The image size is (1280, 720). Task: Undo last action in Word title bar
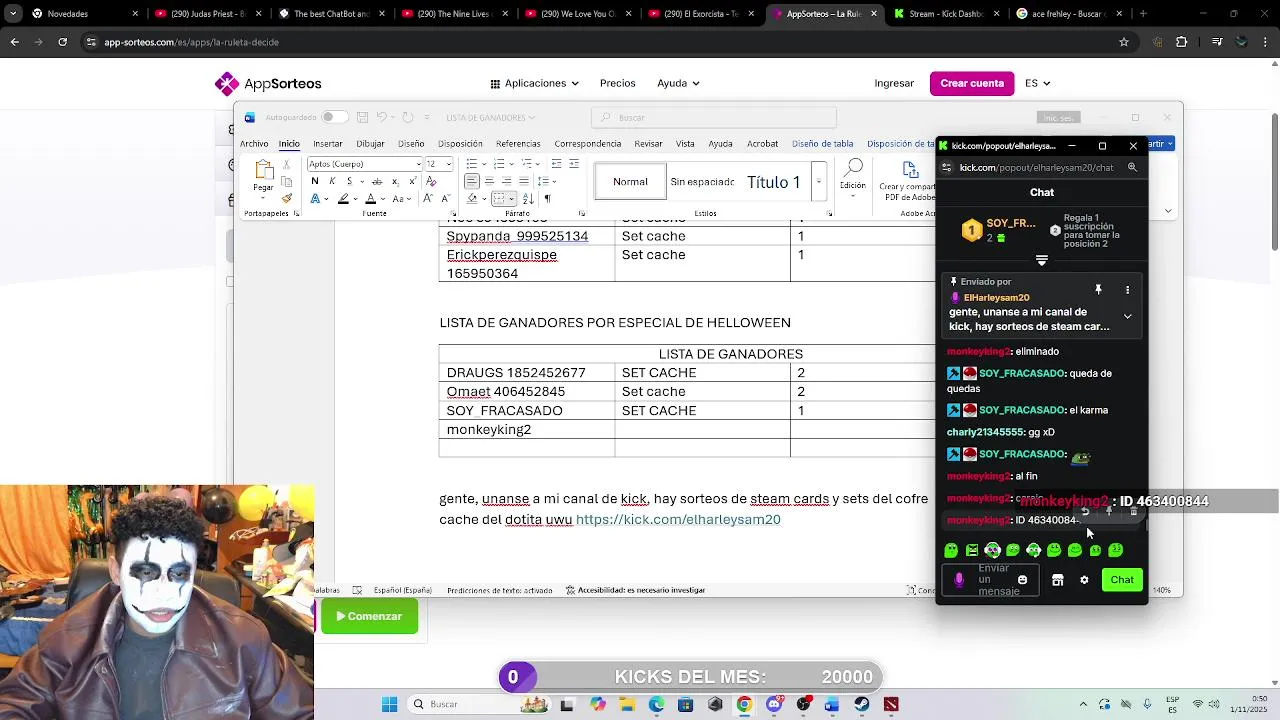coord(381,117)
